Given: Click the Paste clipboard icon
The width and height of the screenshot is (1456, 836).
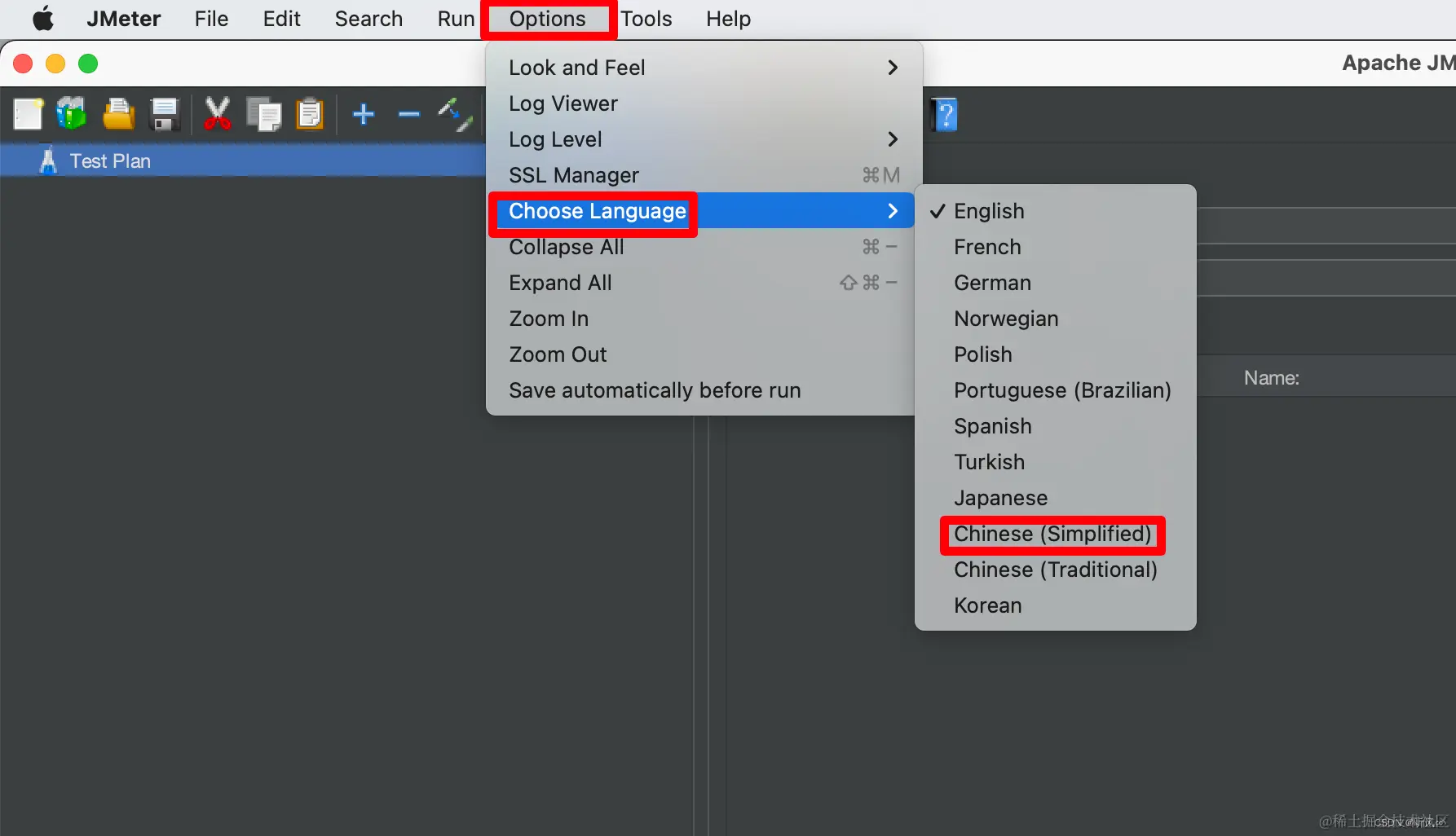Looking at the screenshot, I should (310, 114).
